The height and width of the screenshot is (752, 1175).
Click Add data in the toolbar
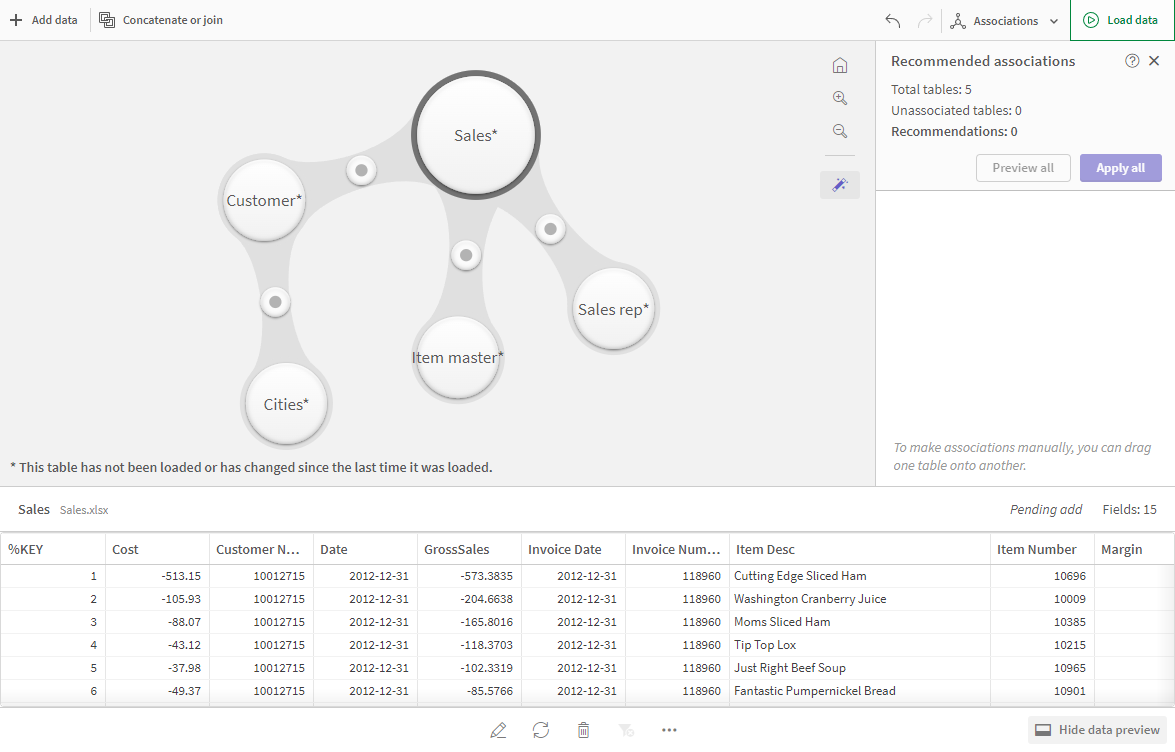44,20
